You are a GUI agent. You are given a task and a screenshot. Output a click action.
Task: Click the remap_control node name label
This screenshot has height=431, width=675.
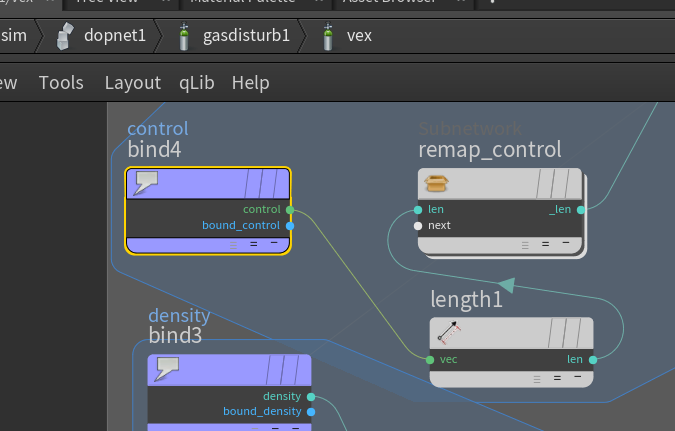[x=490, y=150]
